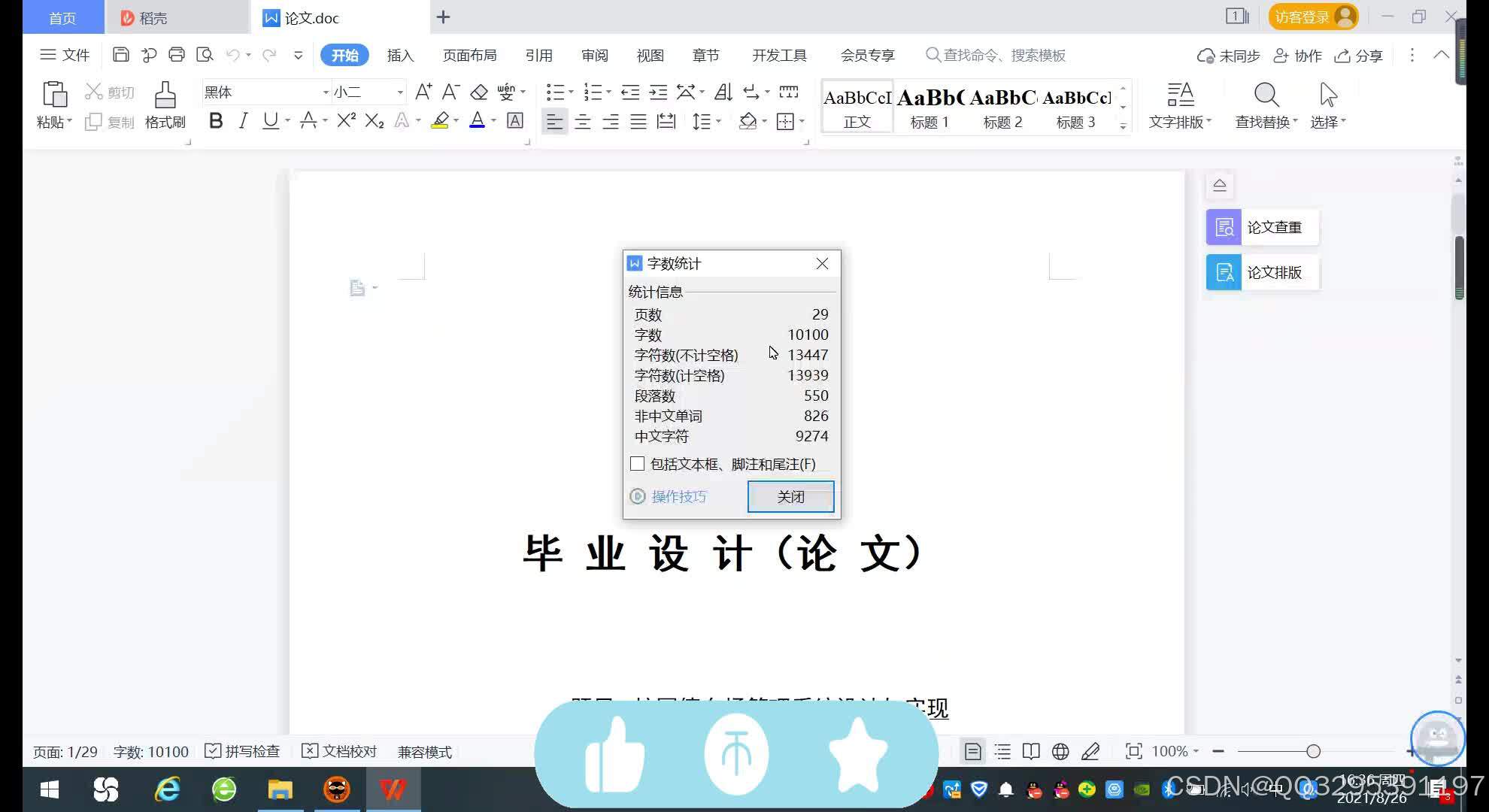Screen dimensions: 1489x812
Task: Click the search commands field
Action: pos(996,55)
